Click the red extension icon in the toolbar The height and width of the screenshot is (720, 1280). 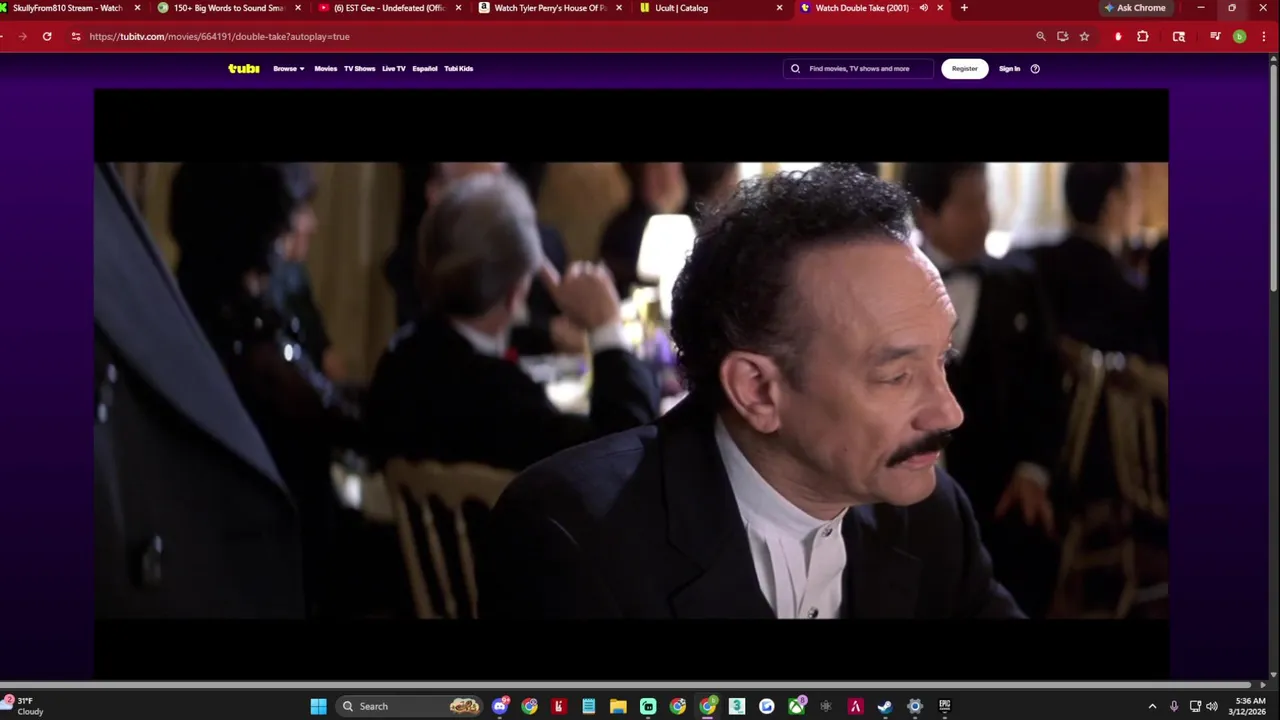coord(1118,36)
